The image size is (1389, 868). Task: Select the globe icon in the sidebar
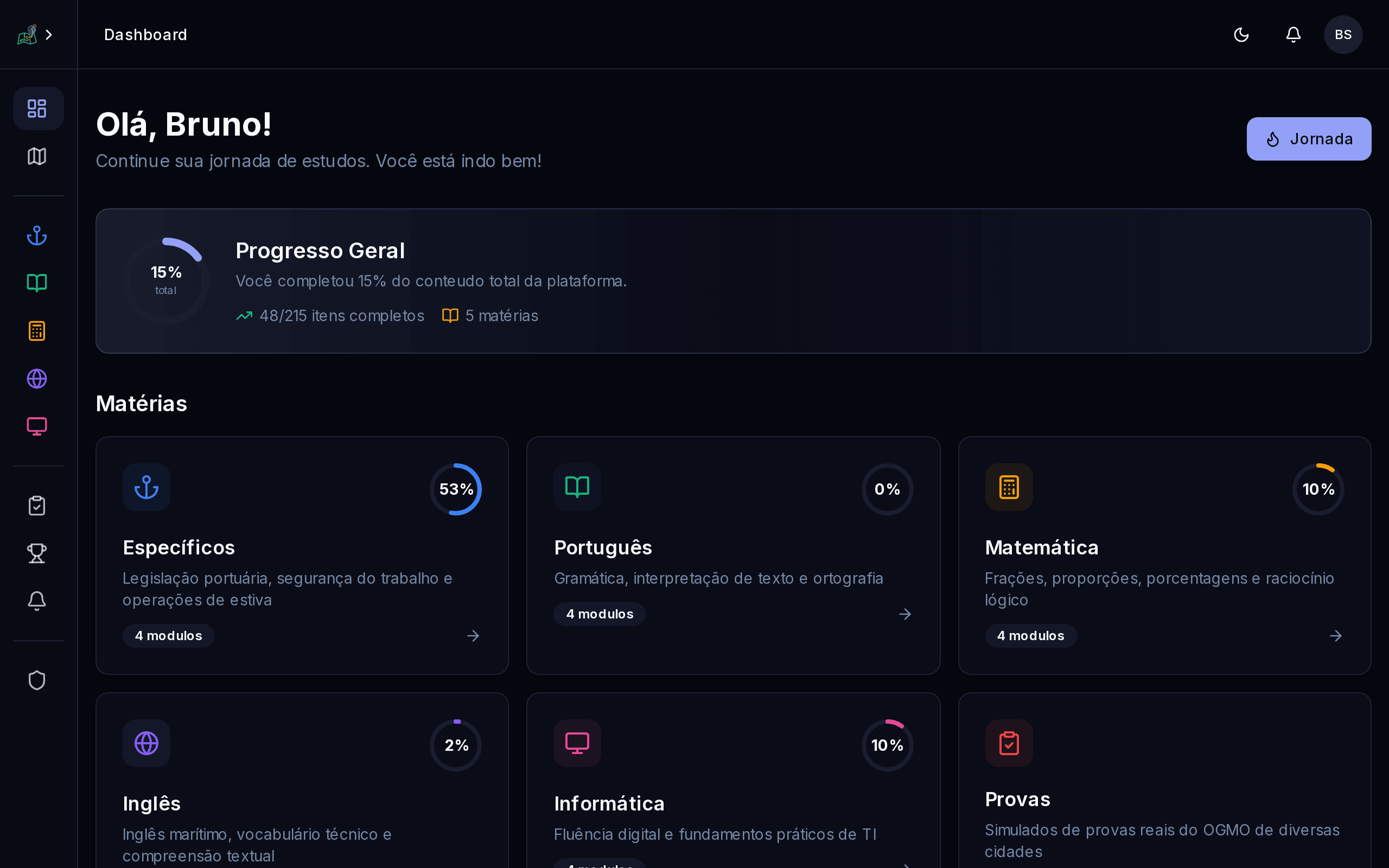pyautogui.click(x=37, y=378)
